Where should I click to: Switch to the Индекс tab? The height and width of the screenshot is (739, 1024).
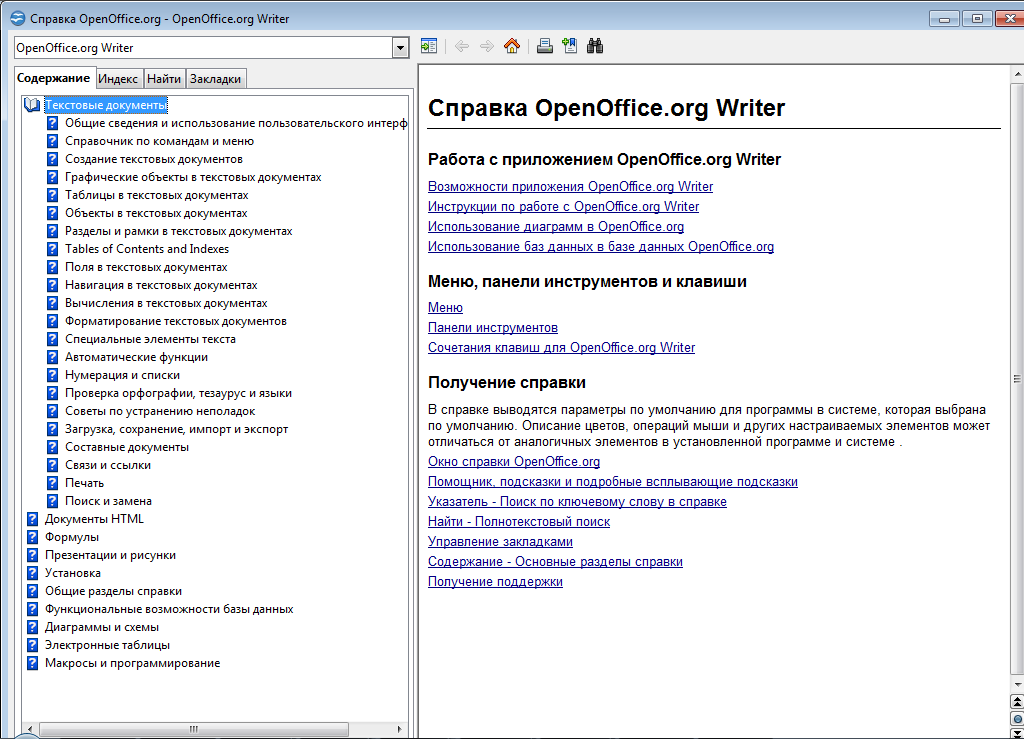pyautogui.click(x=118, y=79)
